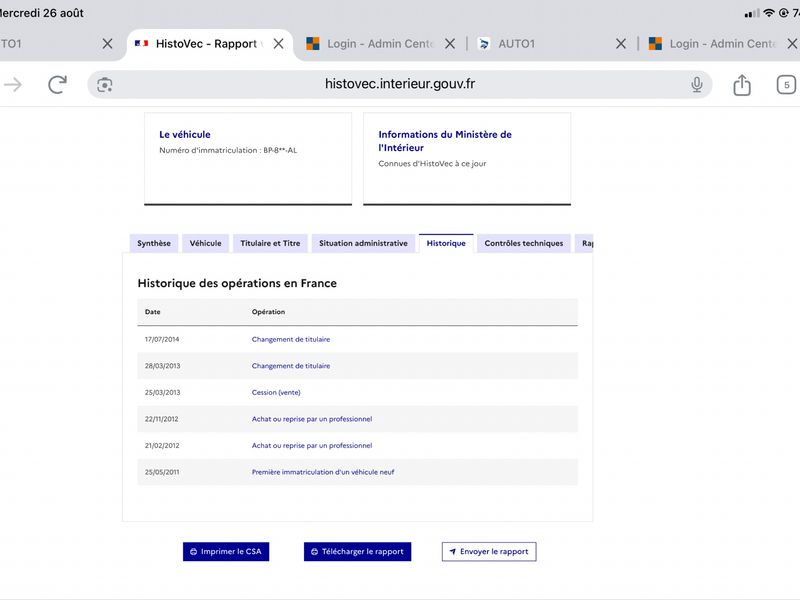Screen dimensions: 800x600
Task: Tap the microphone dictation icon
Action: (696, 84)
